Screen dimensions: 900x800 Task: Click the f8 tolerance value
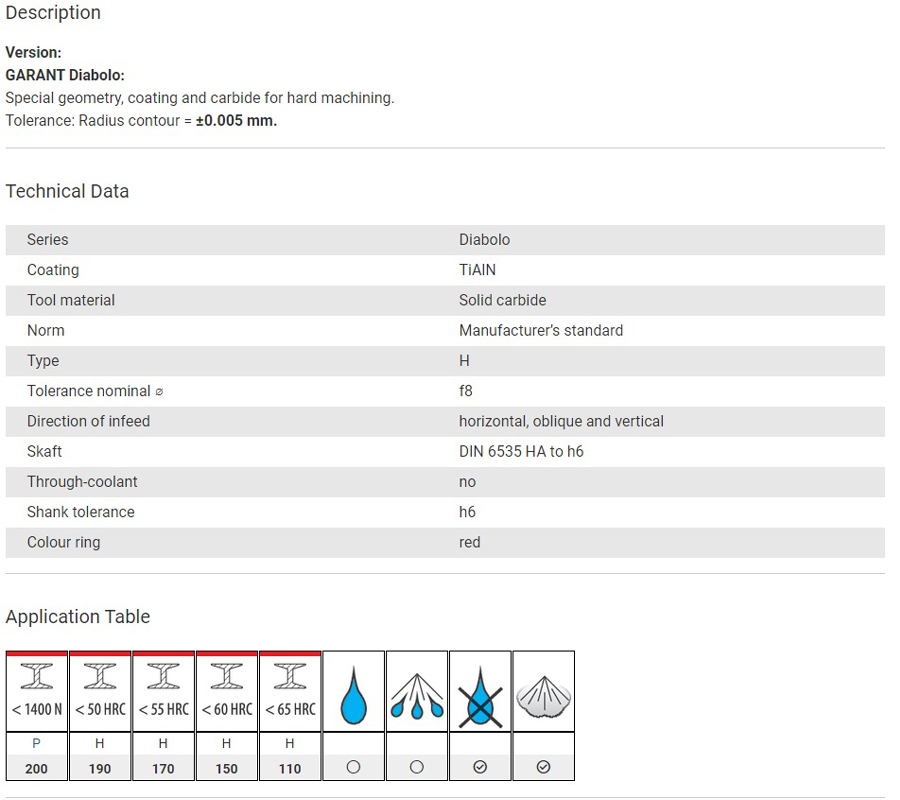[x=465, y=391]
